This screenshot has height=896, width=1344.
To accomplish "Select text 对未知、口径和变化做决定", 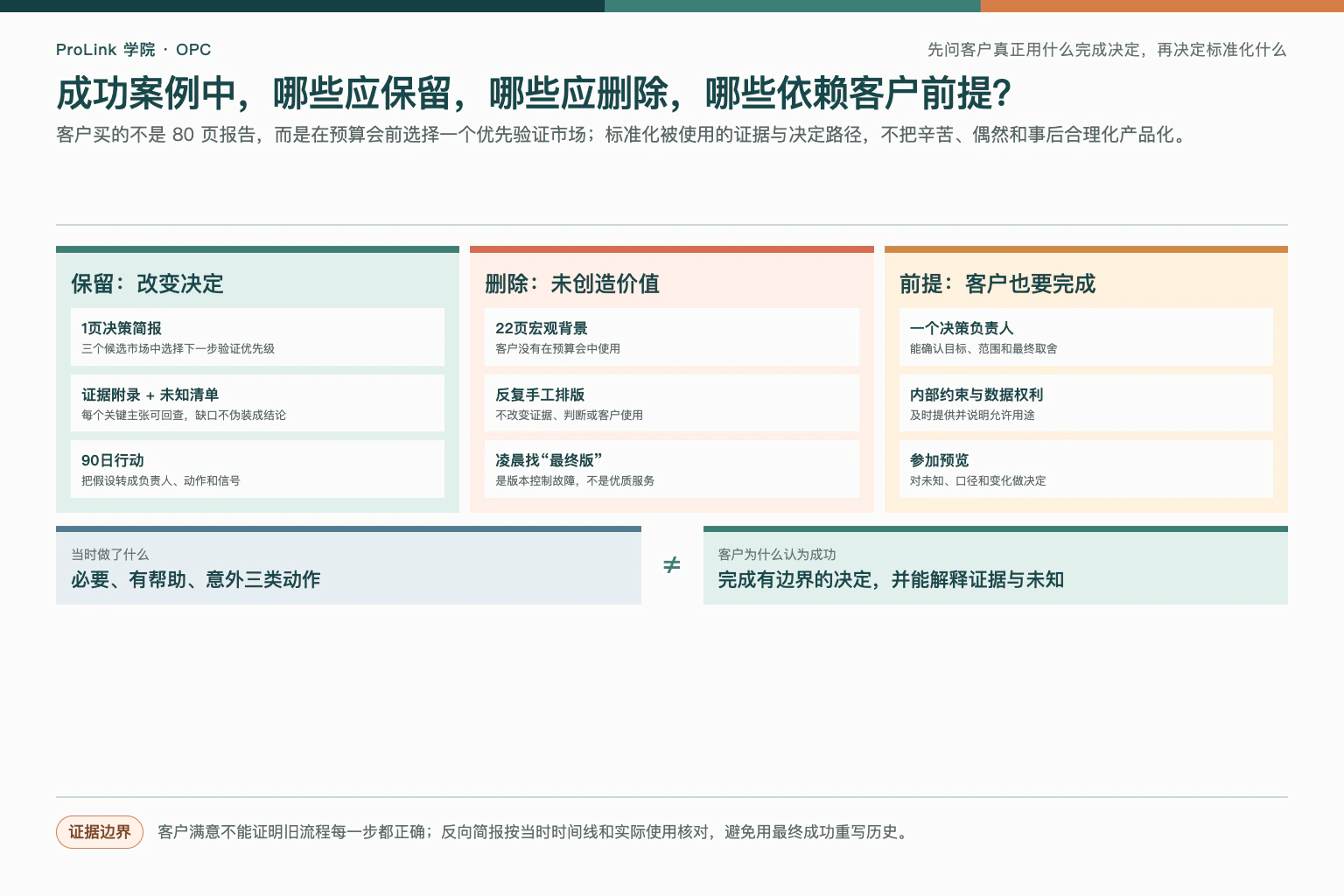I will 978,480.
